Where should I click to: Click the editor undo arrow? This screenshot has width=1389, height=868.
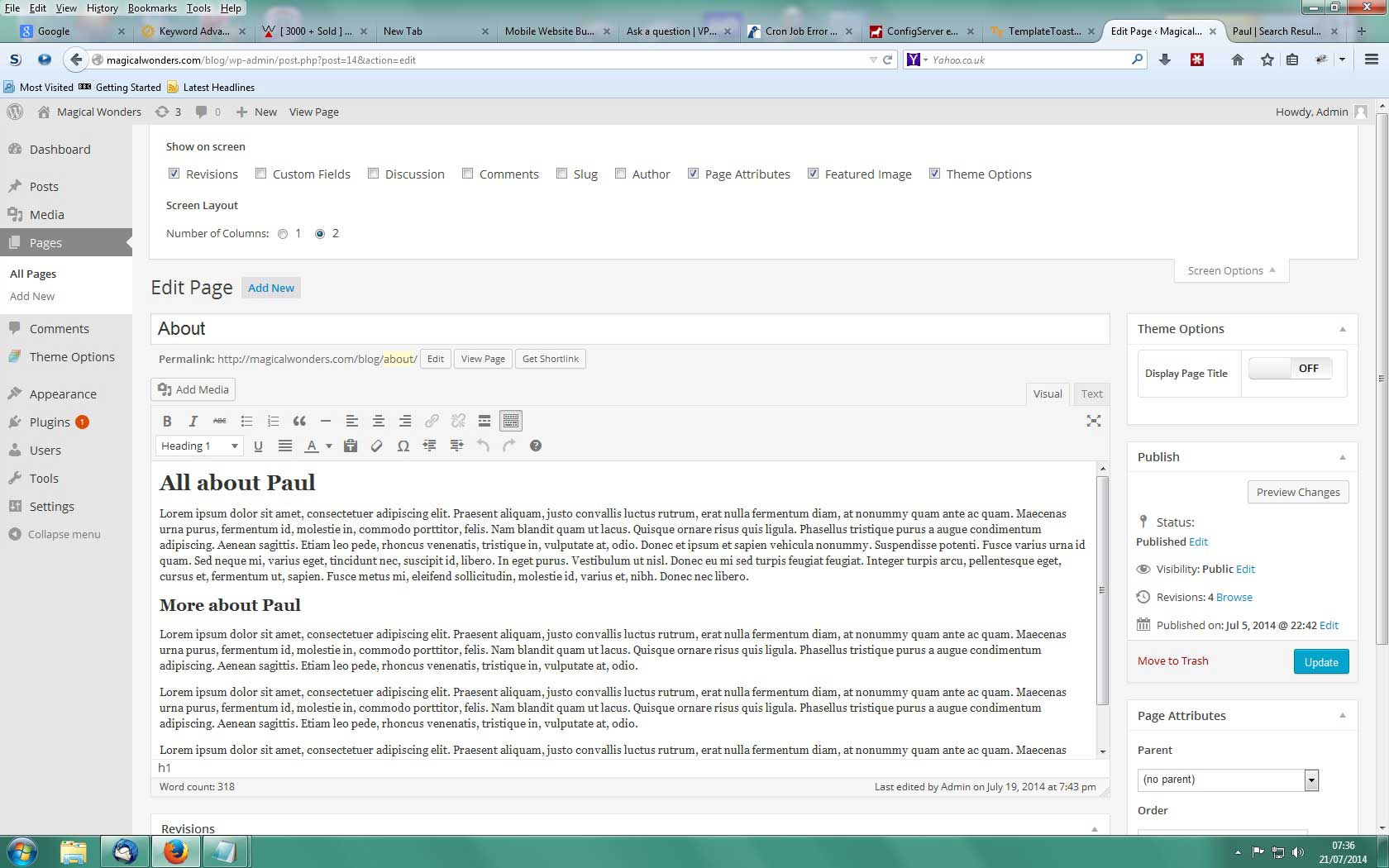pyautogui.click(x=483, y=446)
